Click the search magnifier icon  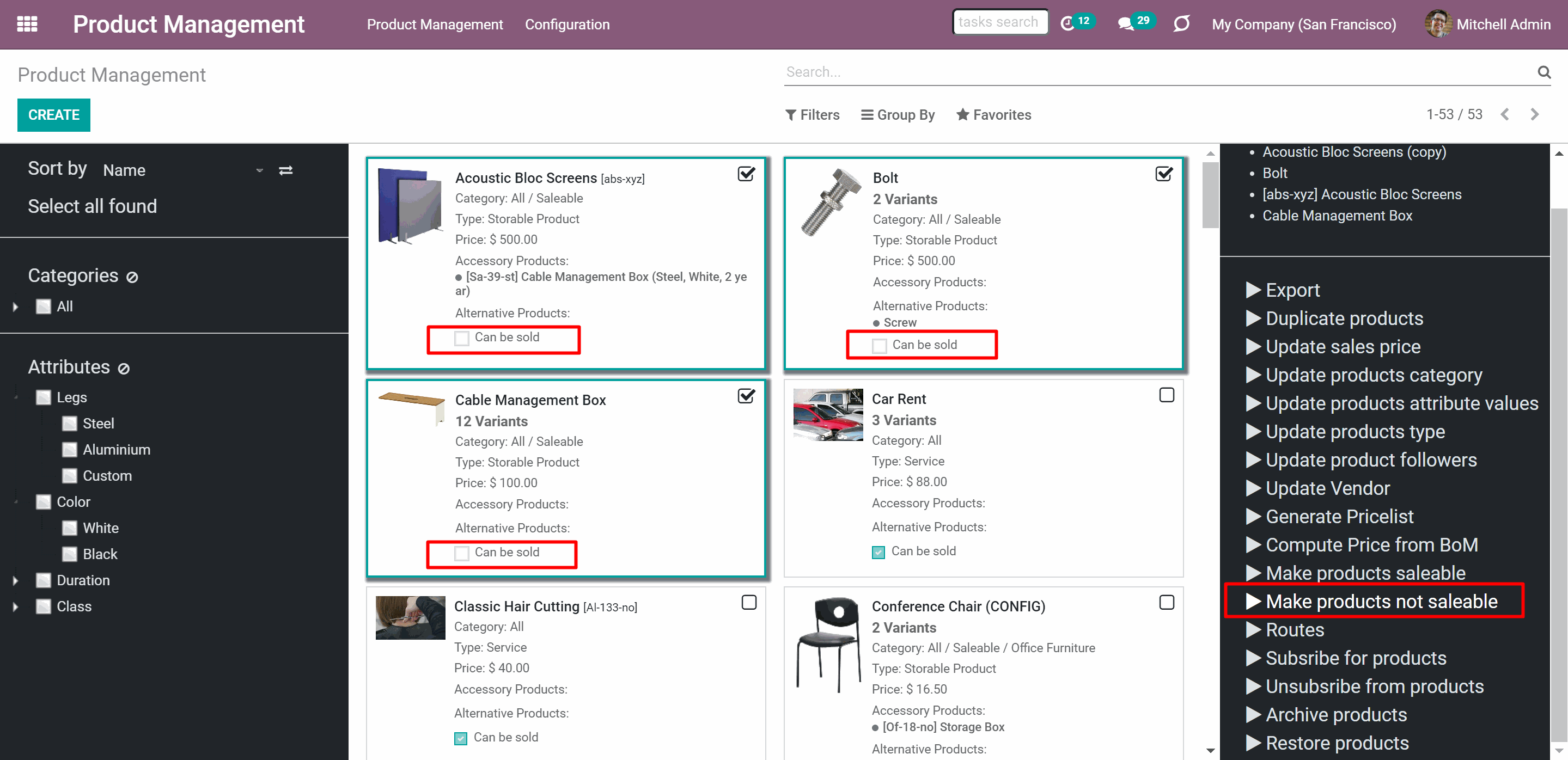click(1543, 72)
